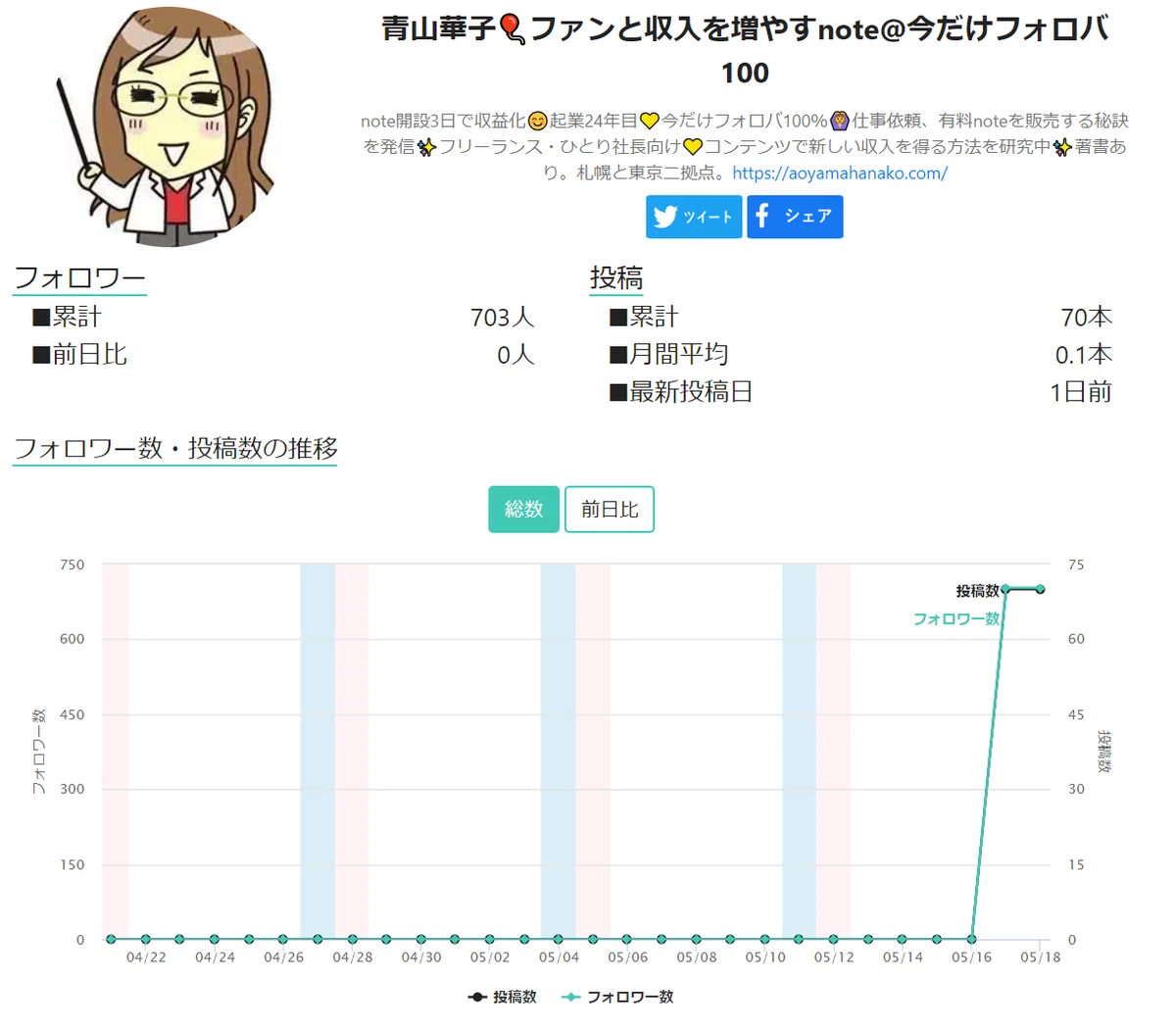1176x1033 pixels.
Task: Click the 04/30 x-axis date label
Action: (x=421, y=958)
